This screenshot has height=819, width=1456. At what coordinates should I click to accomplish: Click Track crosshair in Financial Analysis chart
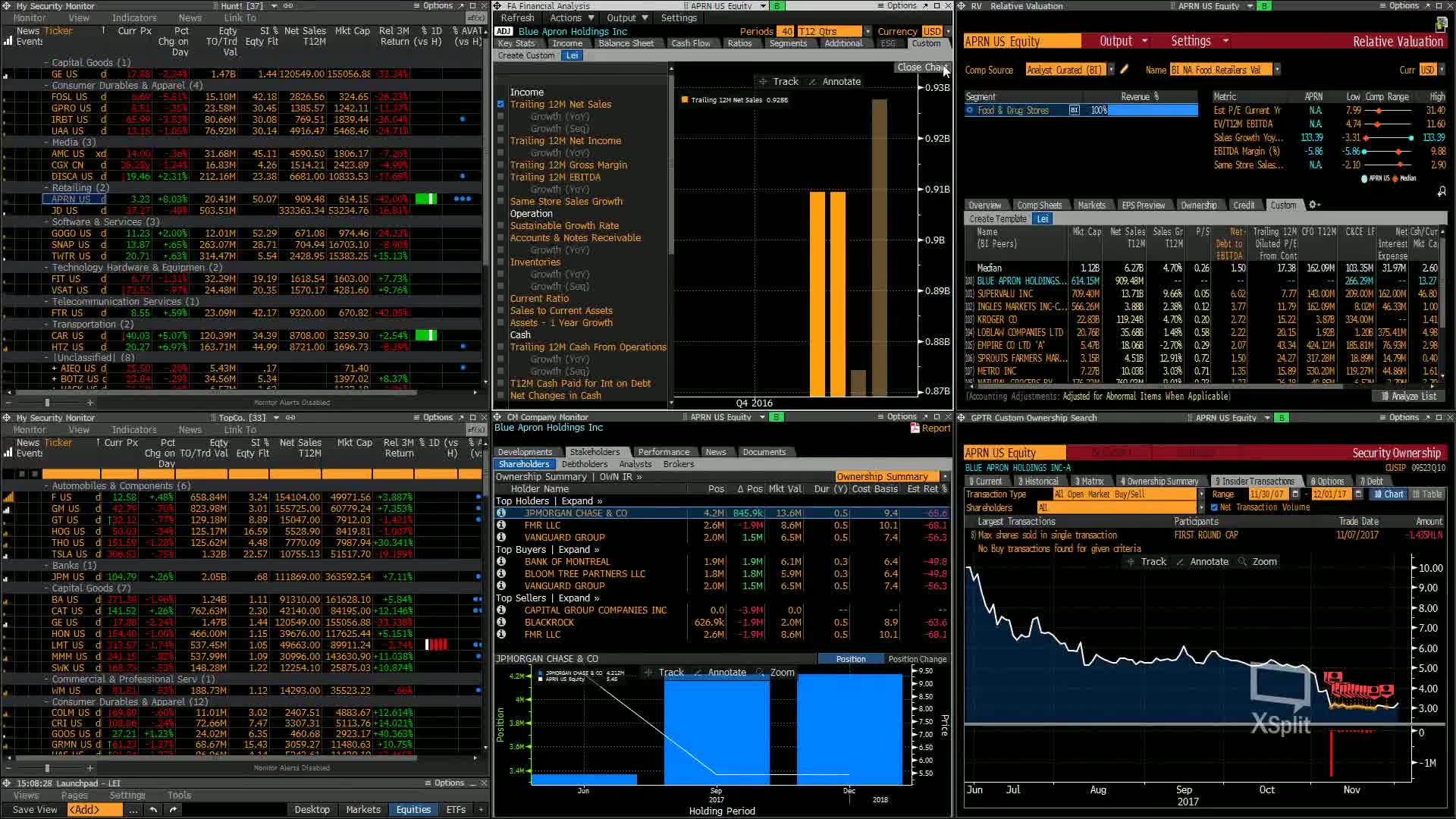tap(779, 82)
